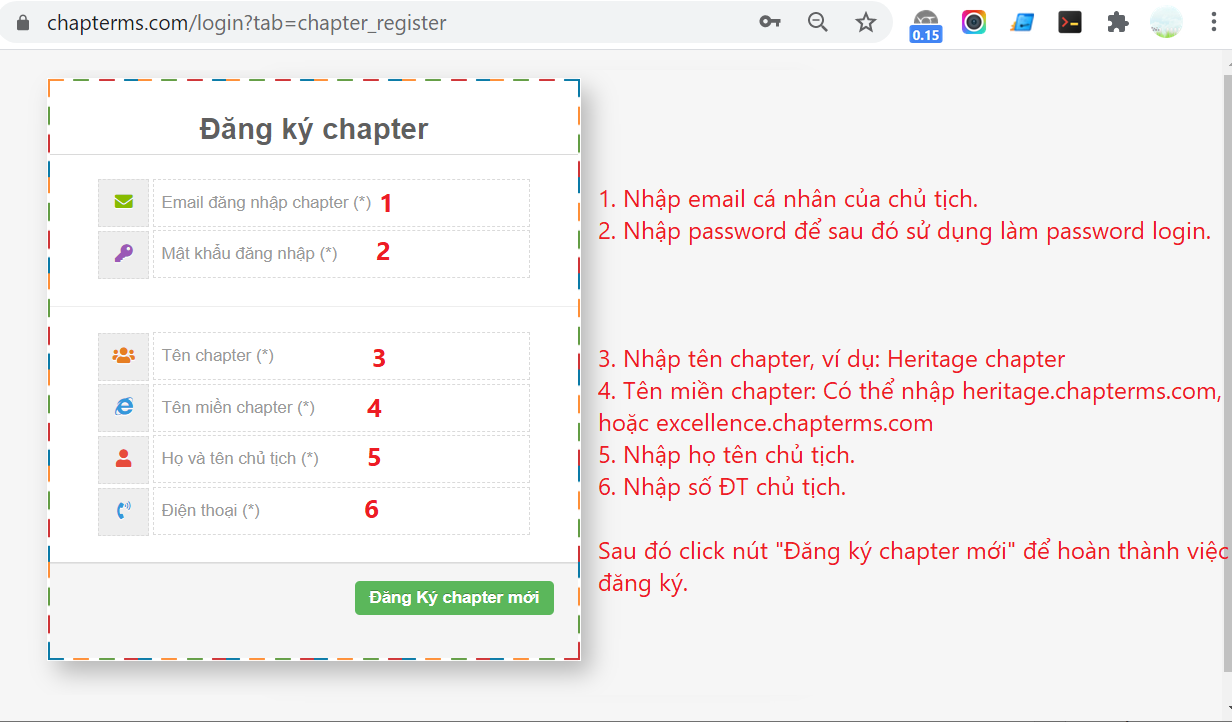Image resolution: width=1232 pixels, height=722 pixels.
Task: Click the orange group icon beside Tên chapter
Action: [x=123, y=356]
